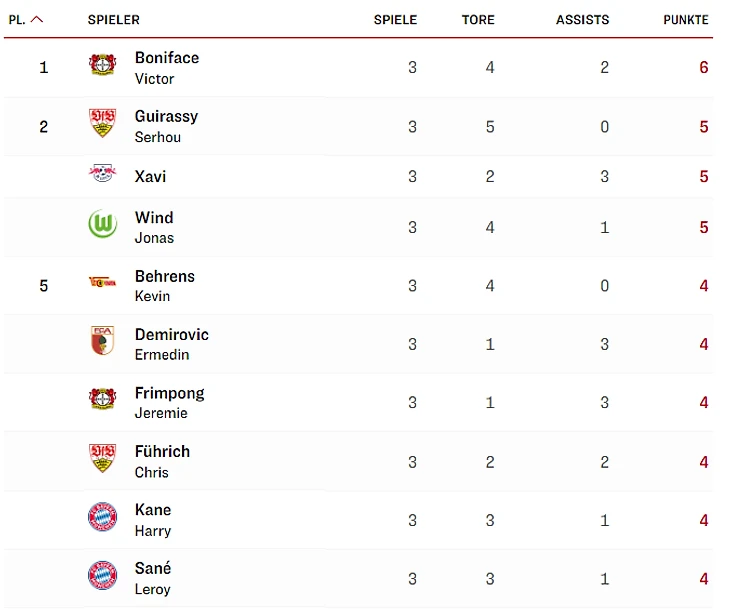Click Union Berlin logo beside Behrens
The width and height of the screenshot is (730, 611).
[x=102, y=283]
